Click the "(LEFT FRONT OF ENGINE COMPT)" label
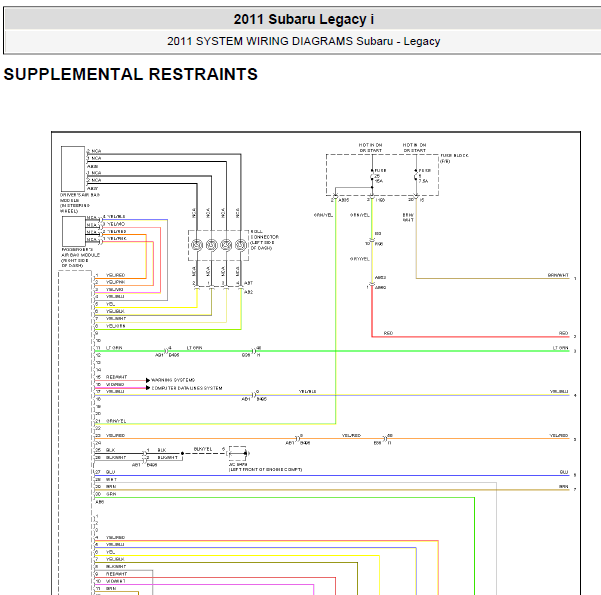 [x=265, y=469]
